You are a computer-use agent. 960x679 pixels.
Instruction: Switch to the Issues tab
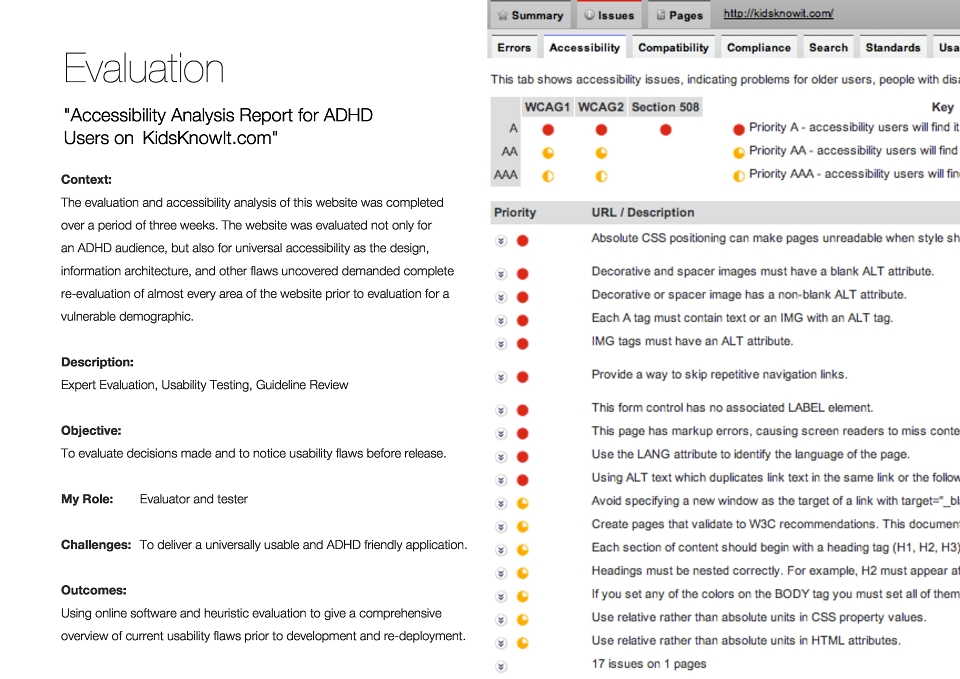pos(609,15)
